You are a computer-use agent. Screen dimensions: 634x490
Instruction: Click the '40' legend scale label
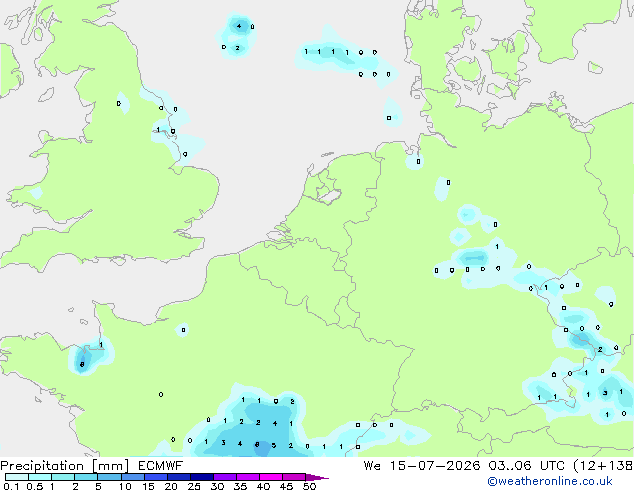(x=263, y=486)
